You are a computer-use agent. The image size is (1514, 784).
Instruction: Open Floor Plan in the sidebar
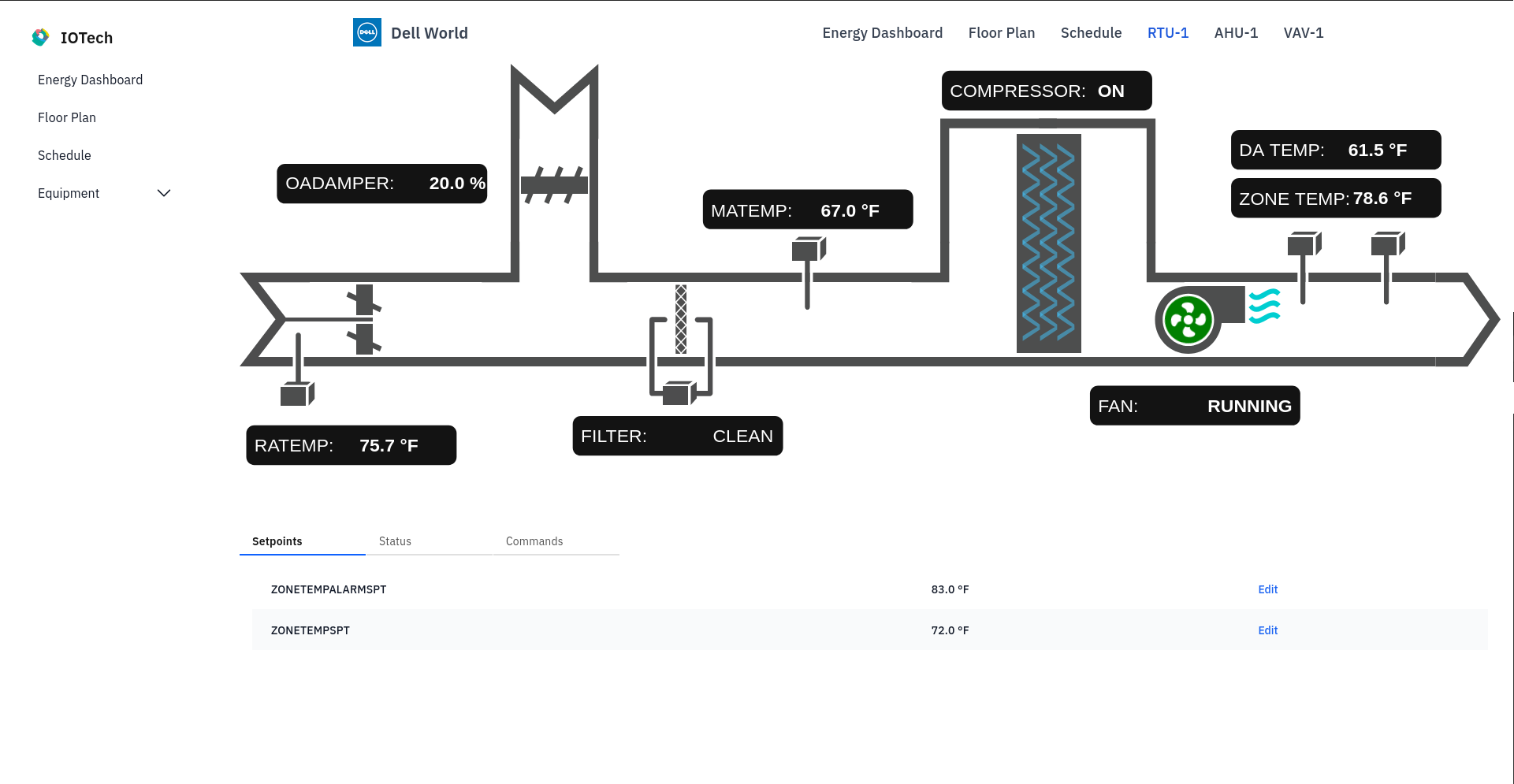point(67,117)
